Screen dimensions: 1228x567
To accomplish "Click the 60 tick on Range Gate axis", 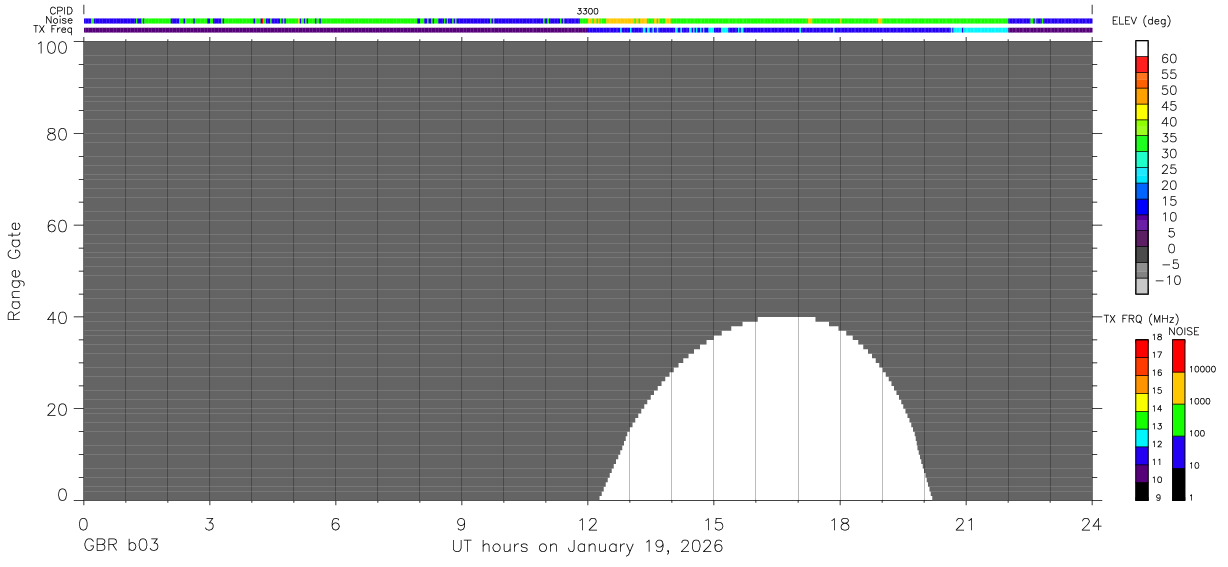I will pyautogui.click(x=56, y=225).
